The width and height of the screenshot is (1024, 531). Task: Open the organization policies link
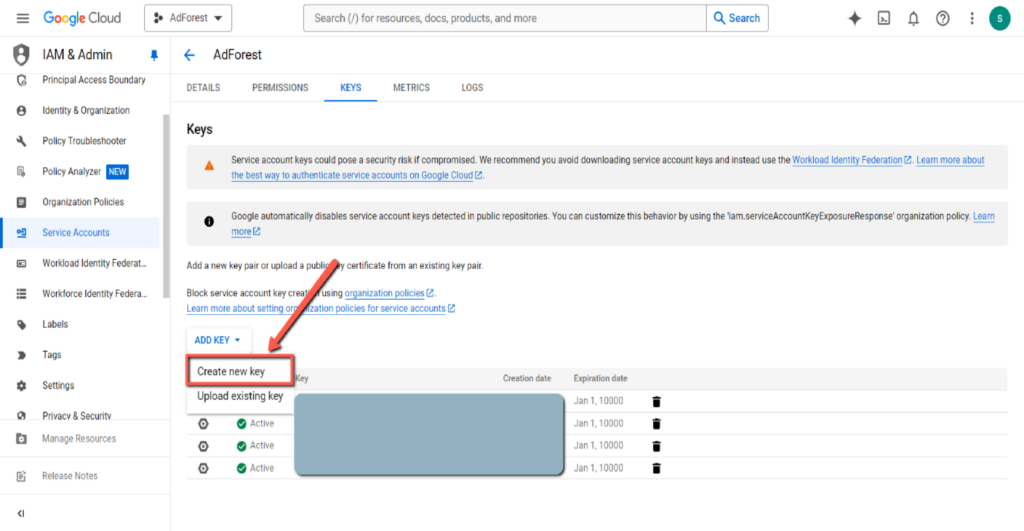[389, 293]
